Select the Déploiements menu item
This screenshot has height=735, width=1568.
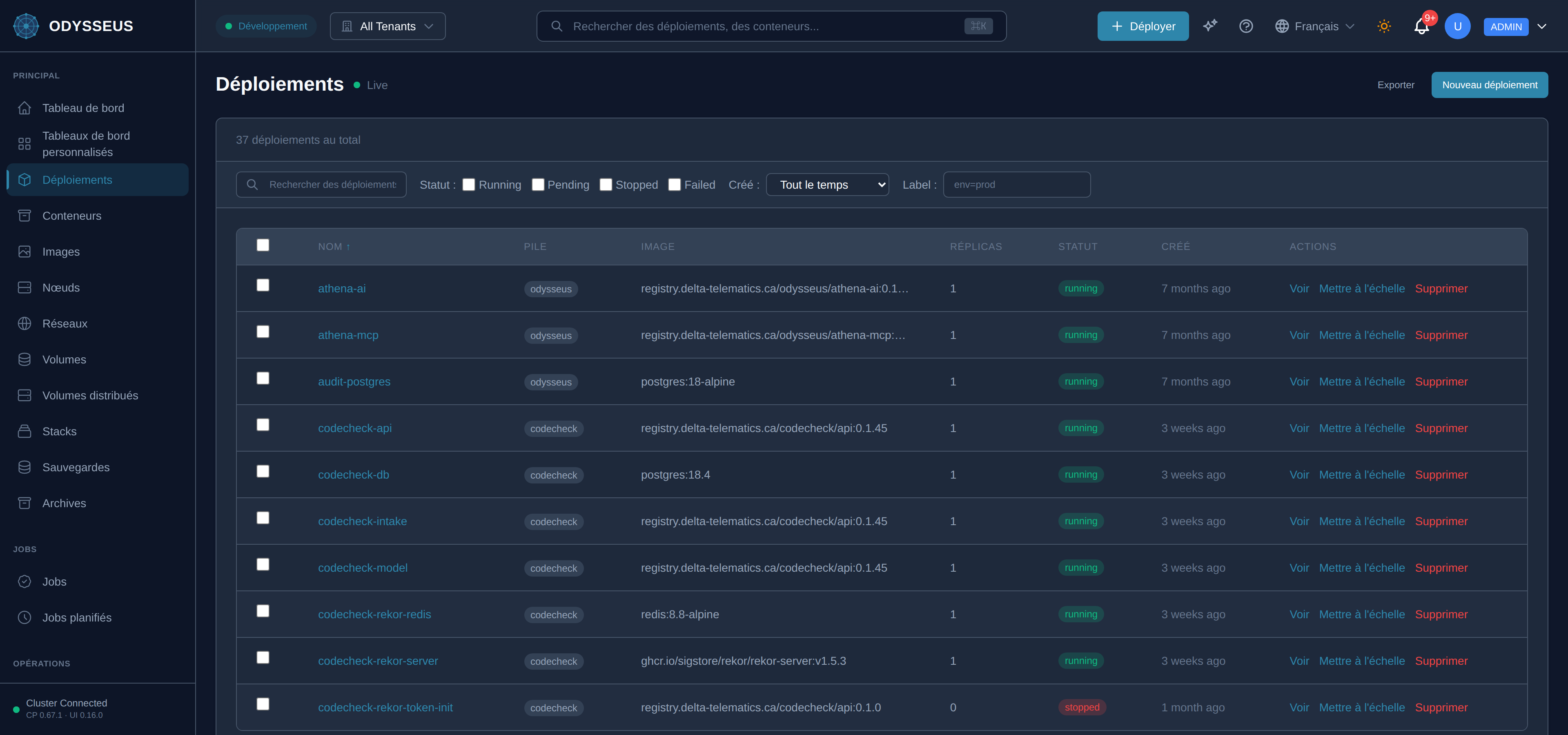tap(98, 180)
